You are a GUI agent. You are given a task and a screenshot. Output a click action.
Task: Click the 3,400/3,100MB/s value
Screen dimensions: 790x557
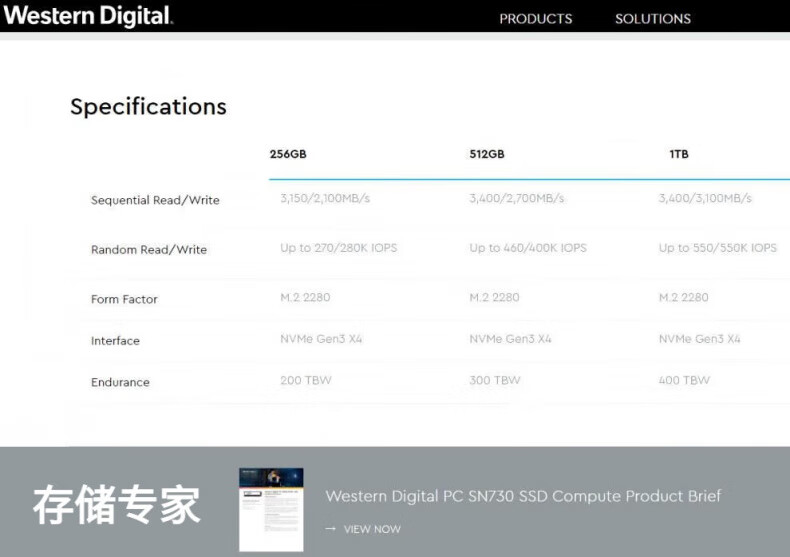[x=705, y=198]
